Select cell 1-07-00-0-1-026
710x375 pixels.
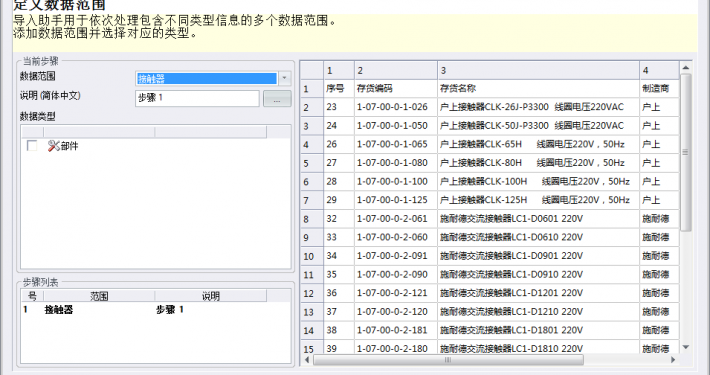pos(396,107)
